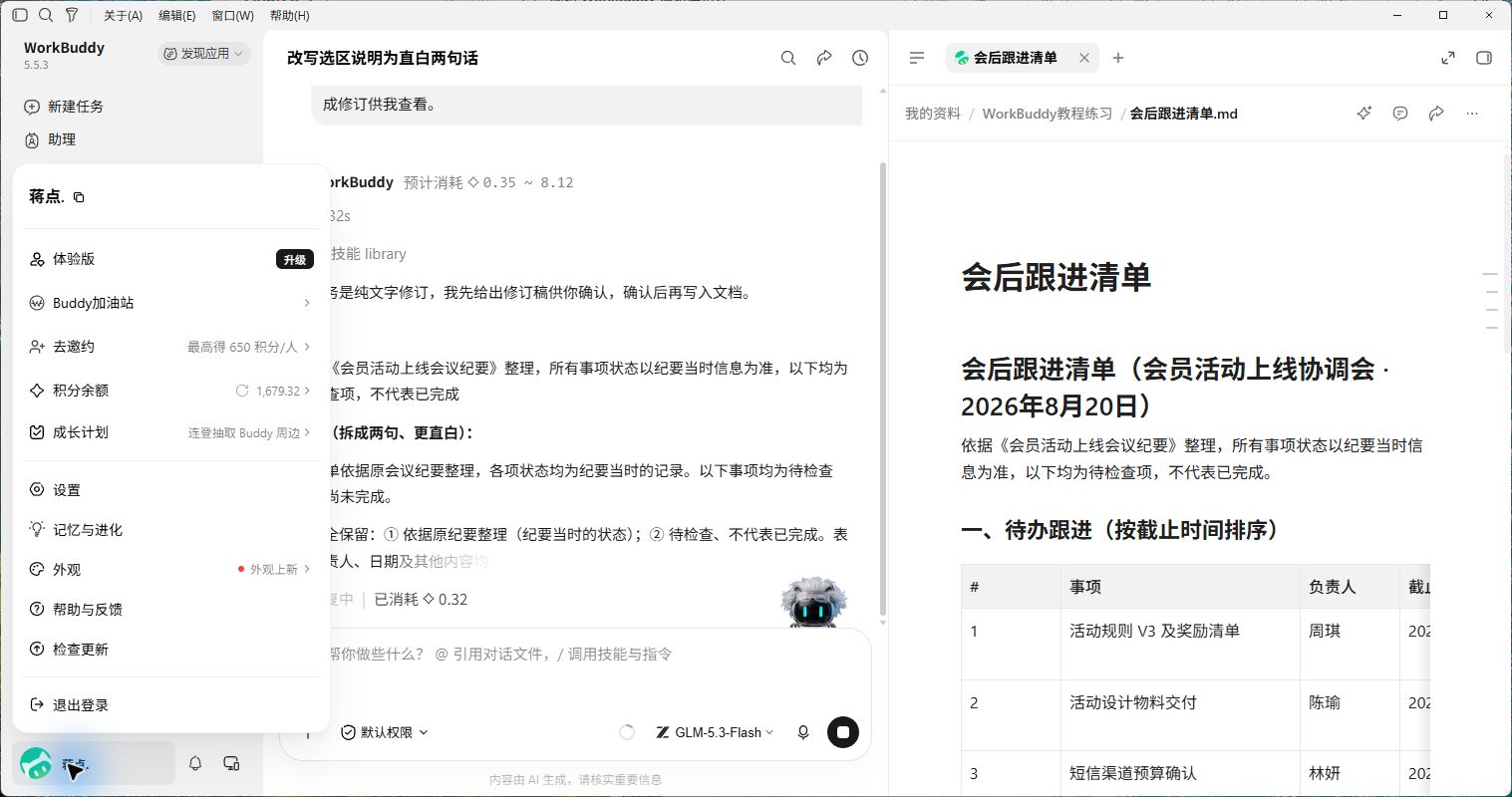Open document comments icon

(1400, 114)
